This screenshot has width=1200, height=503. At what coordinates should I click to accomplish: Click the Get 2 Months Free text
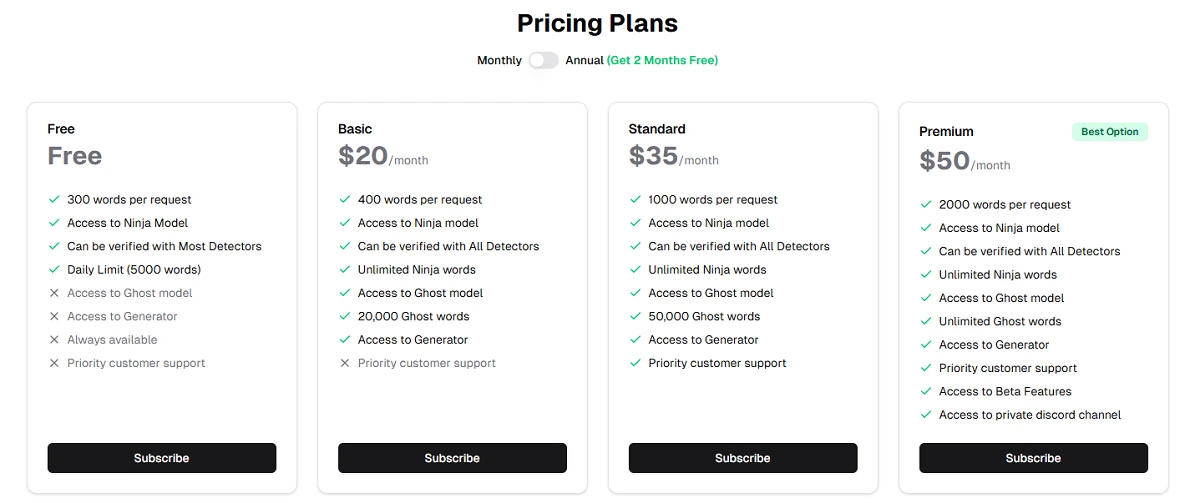pyautogui.click(x=662, y=60)
